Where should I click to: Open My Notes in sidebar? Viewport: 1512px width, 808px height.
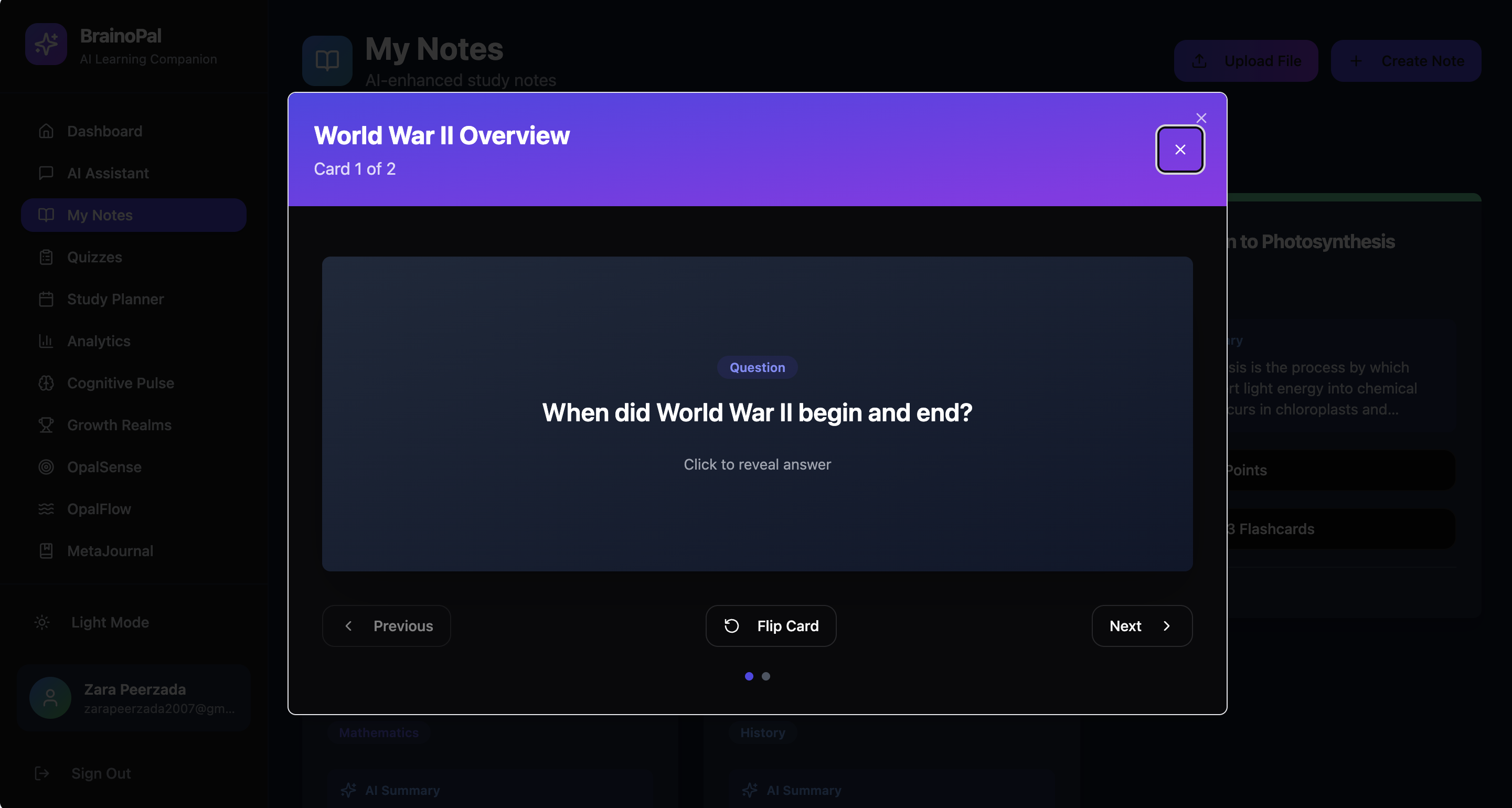click(133, 215)
